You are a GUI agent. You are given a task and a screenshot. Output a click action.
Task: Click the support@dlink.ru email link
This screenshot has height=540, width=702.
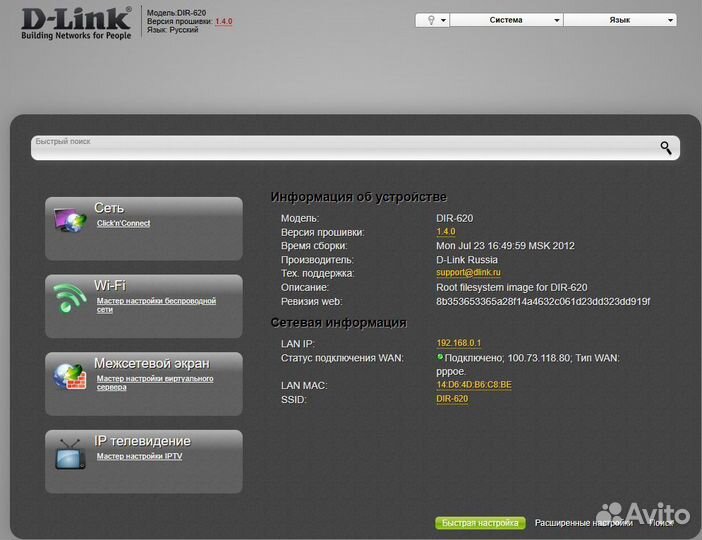[468, 273]
